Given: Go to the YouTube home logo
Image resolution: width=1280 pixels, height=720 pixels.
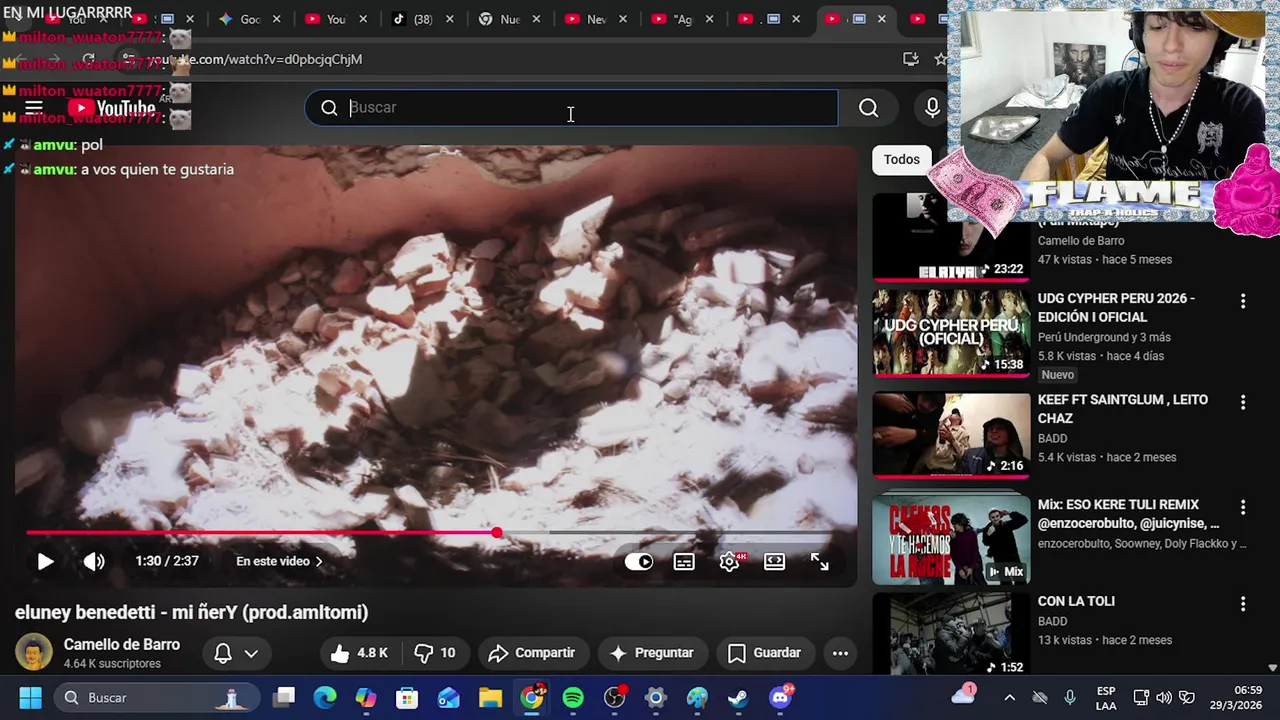Looking at the screenshot, I should pos(112,108).
